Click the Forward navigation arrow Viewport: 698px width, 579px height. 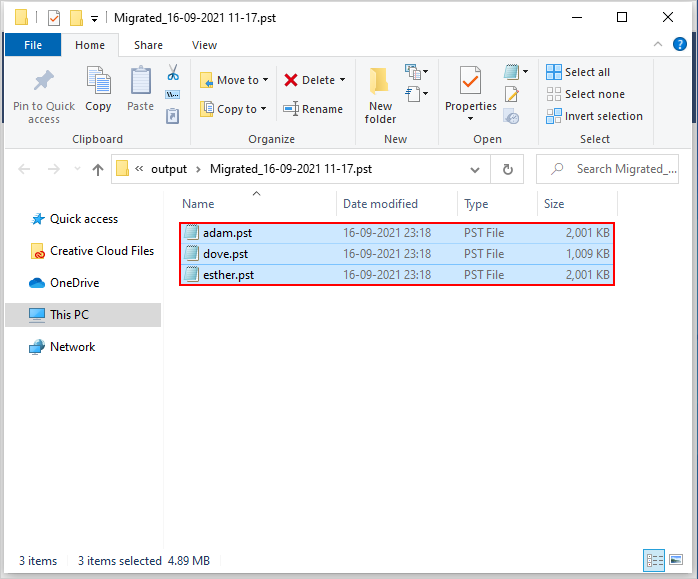53,169
